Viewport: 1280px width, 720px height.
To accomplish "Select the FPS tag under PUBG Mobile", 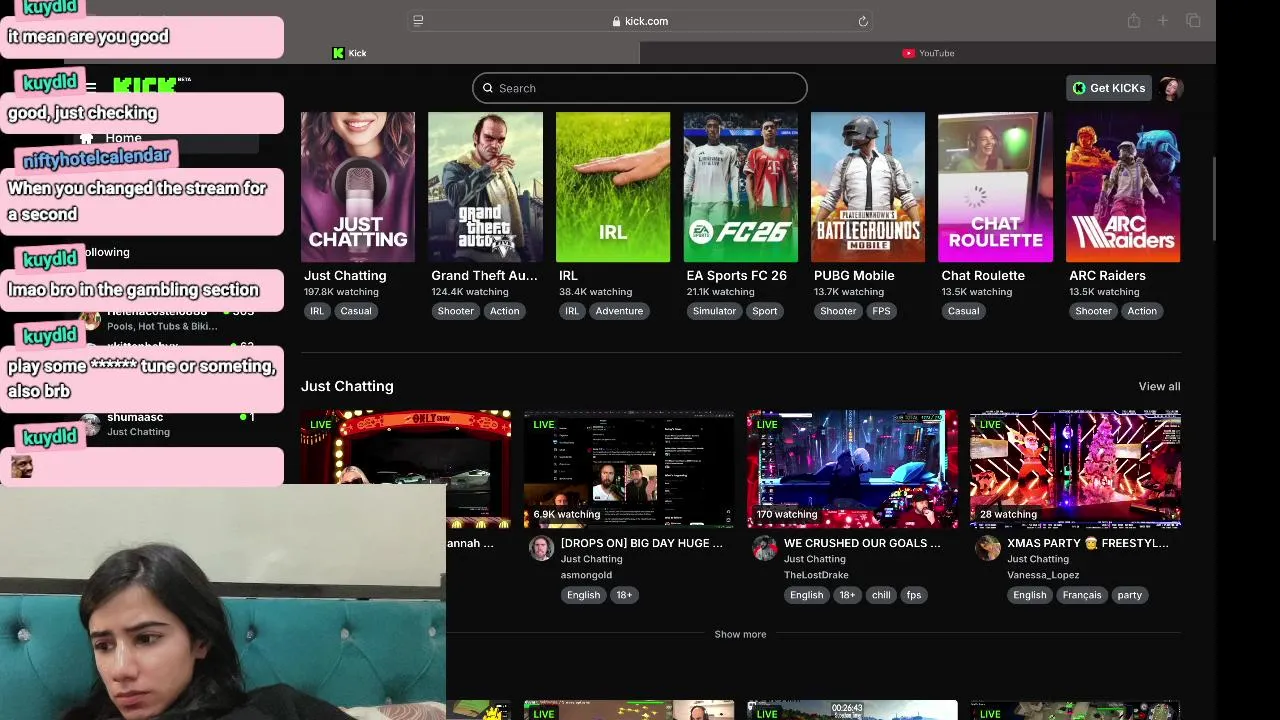I will click(881, 311).
